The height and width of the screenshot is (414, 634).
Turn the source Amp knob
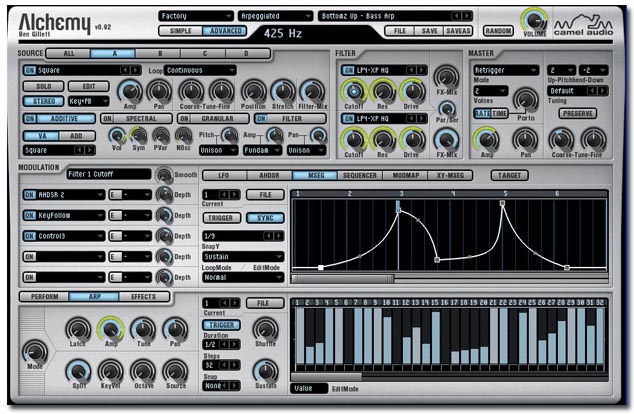[x=130, y=91]
